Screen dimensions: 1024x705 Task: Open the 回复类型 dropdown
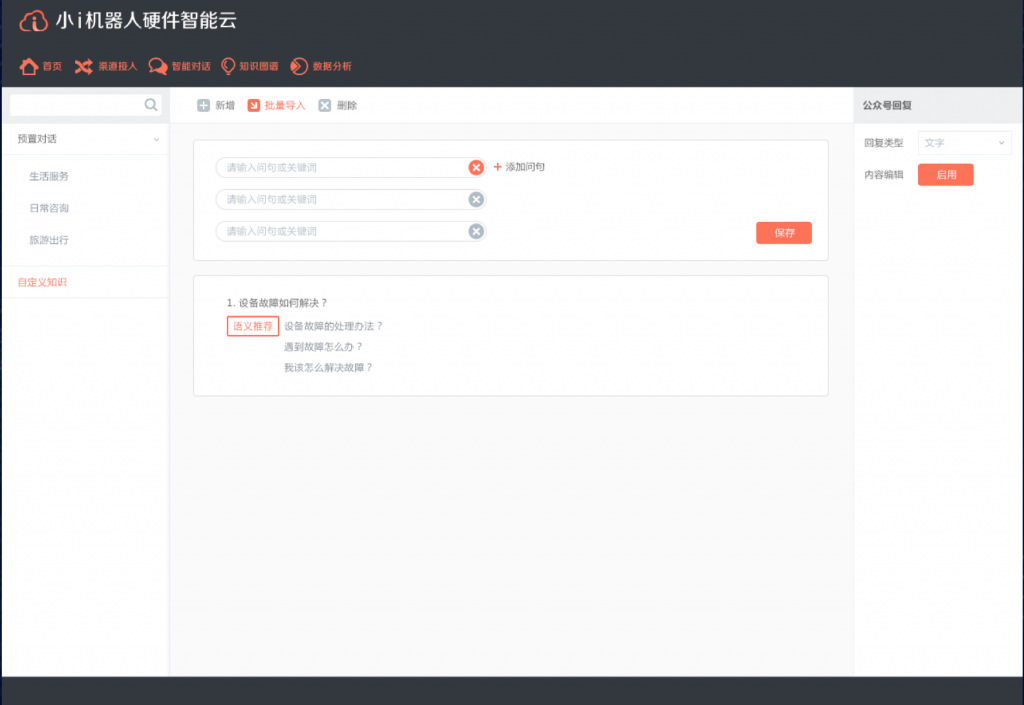(964, 143)
